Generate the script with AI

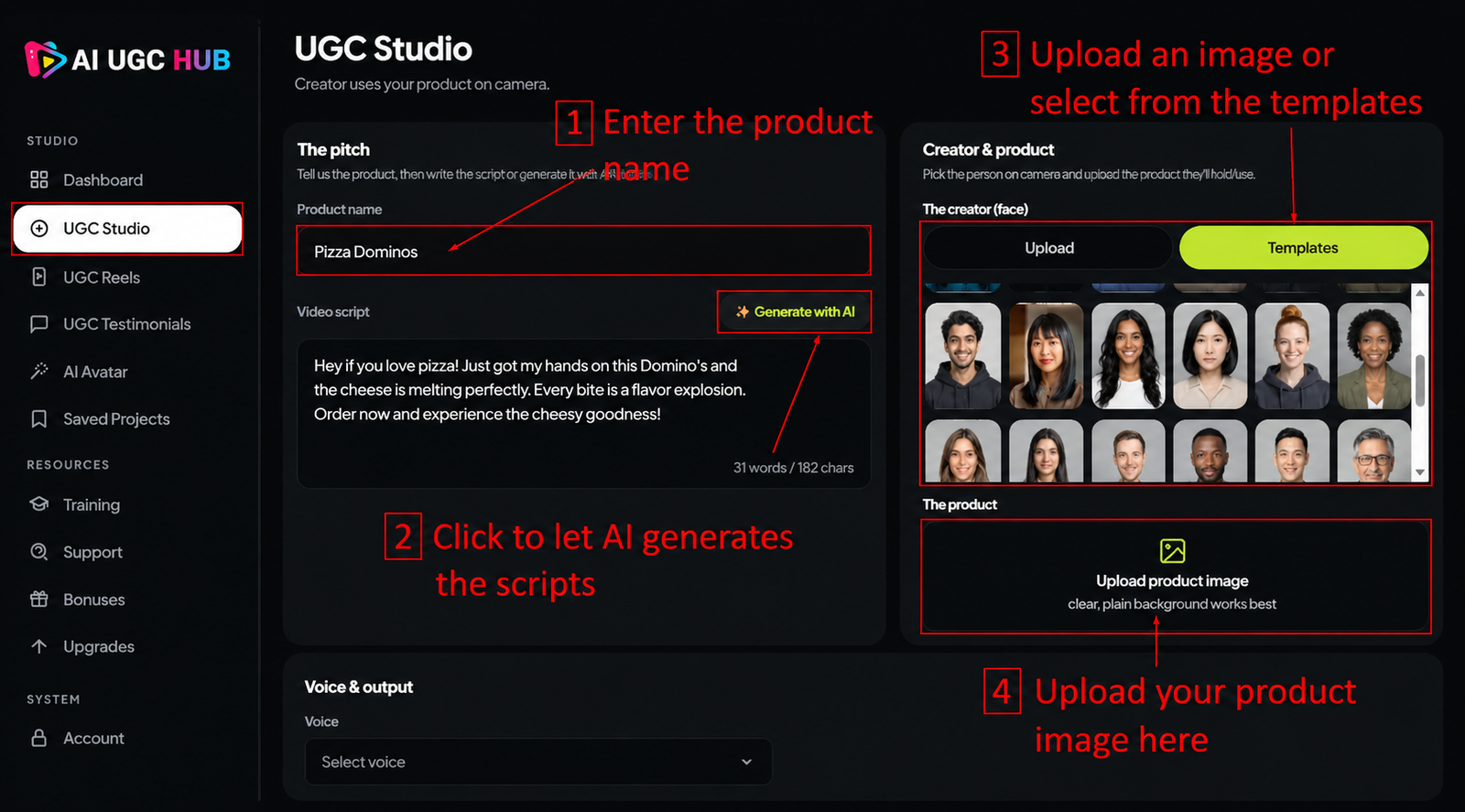pos(794,311)
